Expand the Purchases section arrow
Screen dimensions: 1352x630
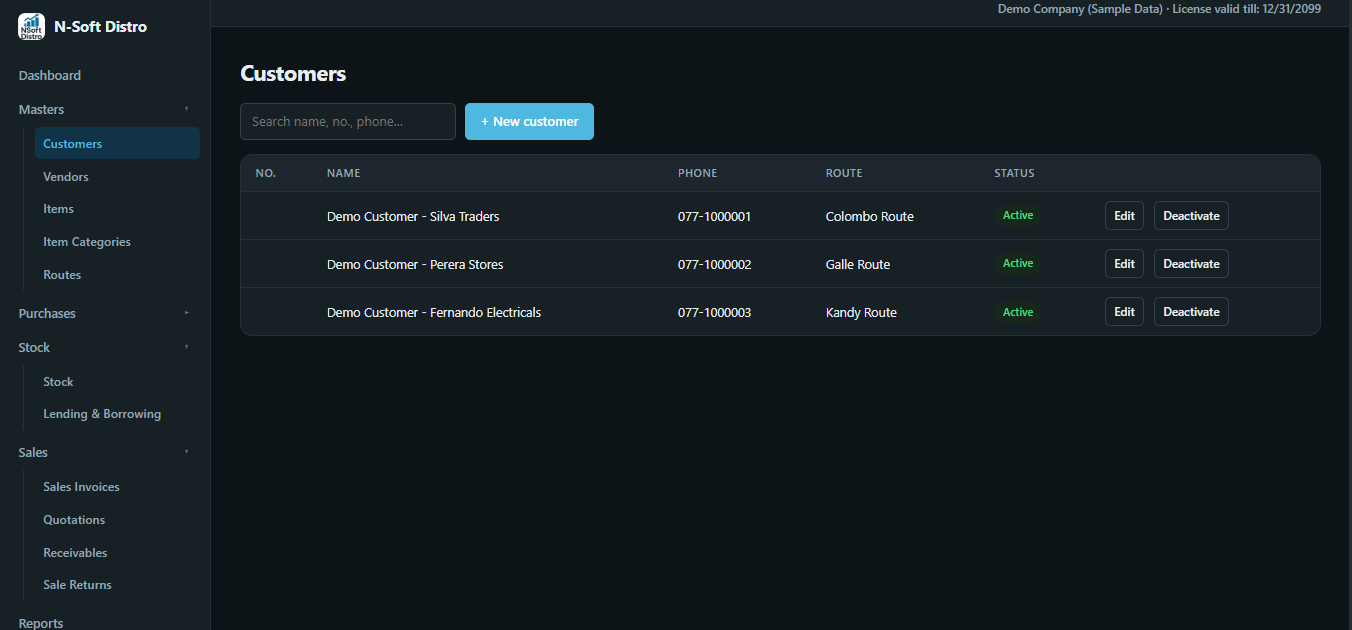point(186,313)
